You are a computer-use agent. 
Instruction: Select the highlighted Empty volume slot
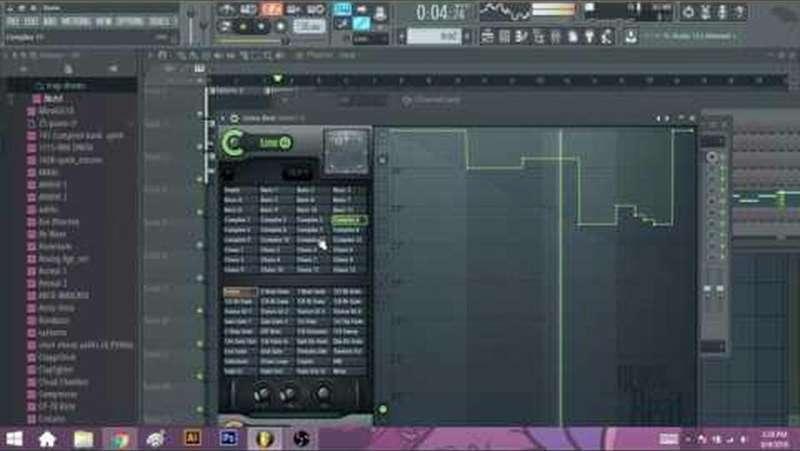click(x=240, y=292)
